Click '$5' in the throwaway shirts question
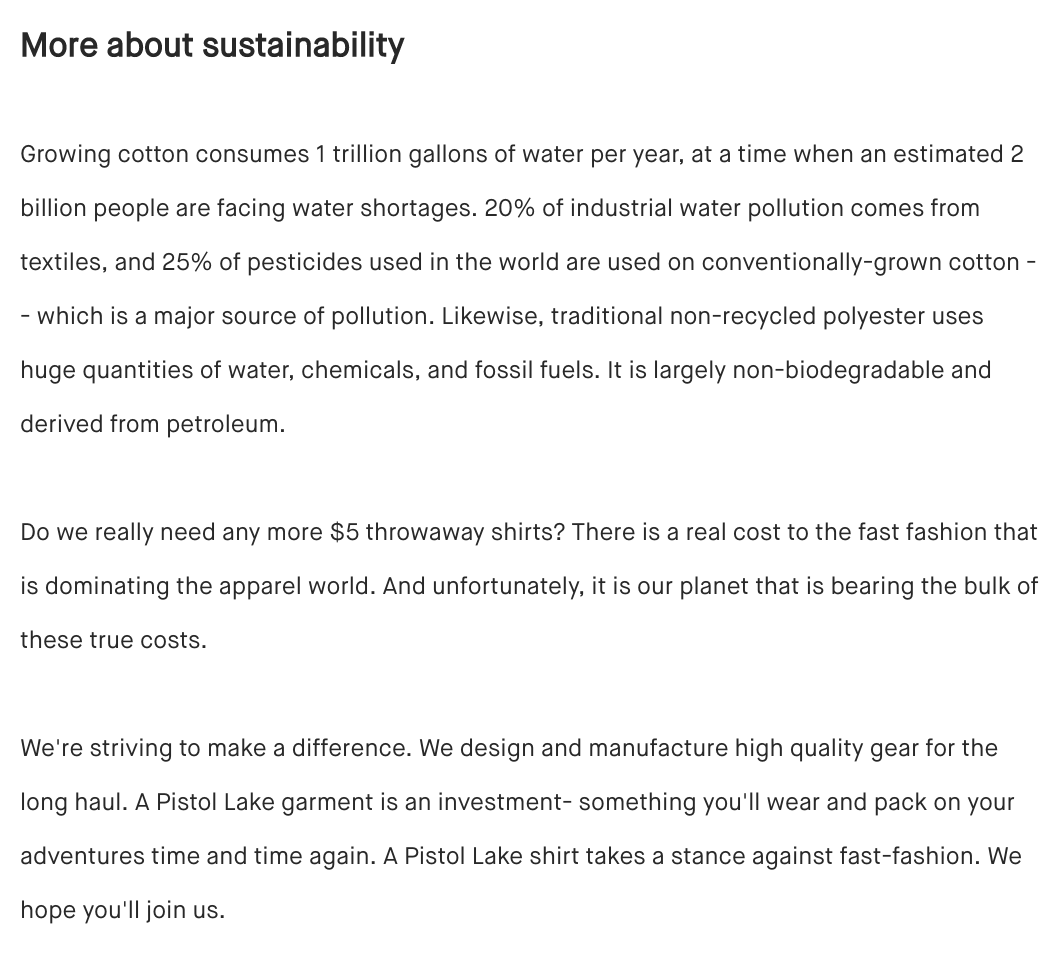 [x=345, y=533]
